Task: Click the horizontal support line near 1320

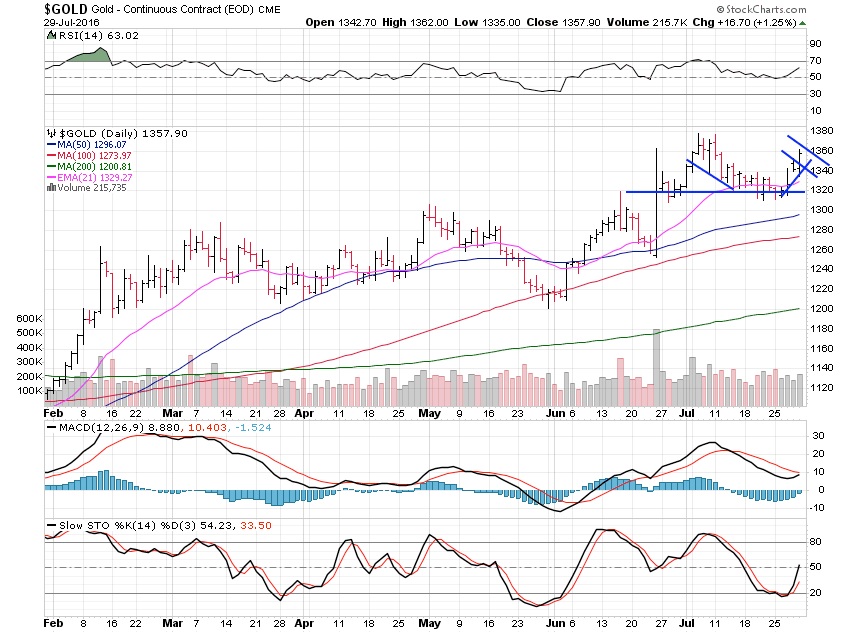Action: point(715,192)
